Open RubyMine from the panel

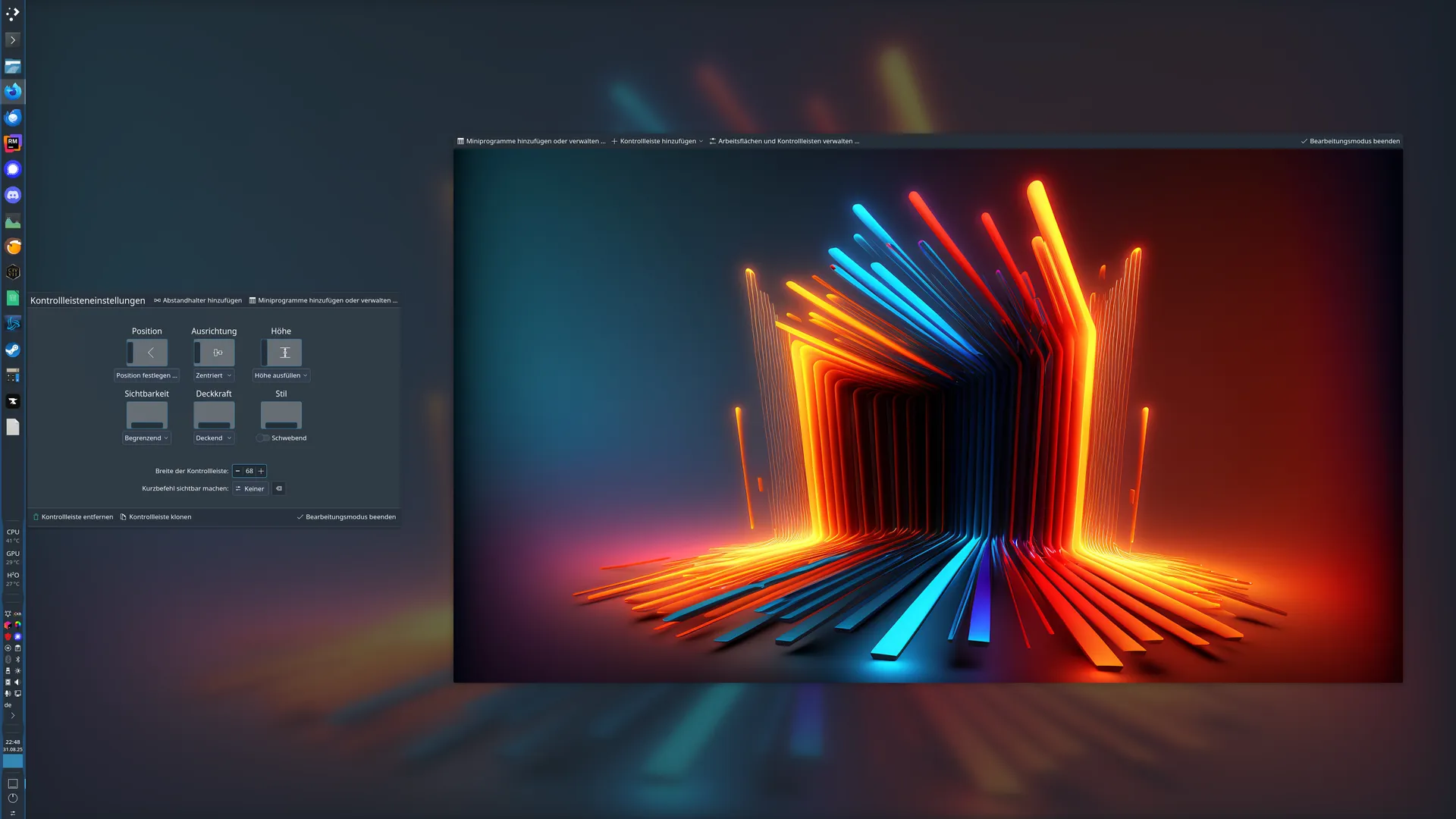click(x=13, y=143)
